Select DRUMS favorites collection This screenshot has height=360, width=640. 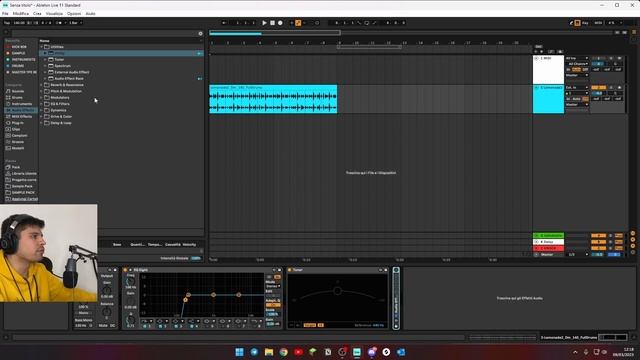(x=18, y=66)
